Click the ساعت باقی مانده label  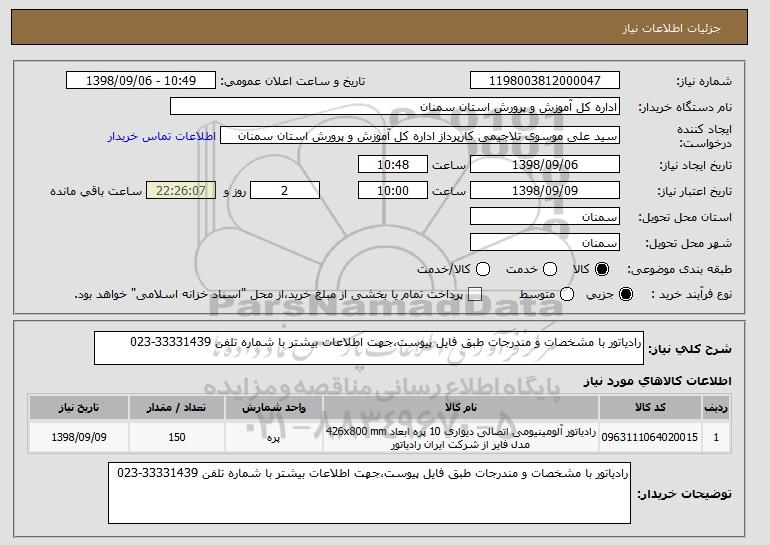coord(96,191)
